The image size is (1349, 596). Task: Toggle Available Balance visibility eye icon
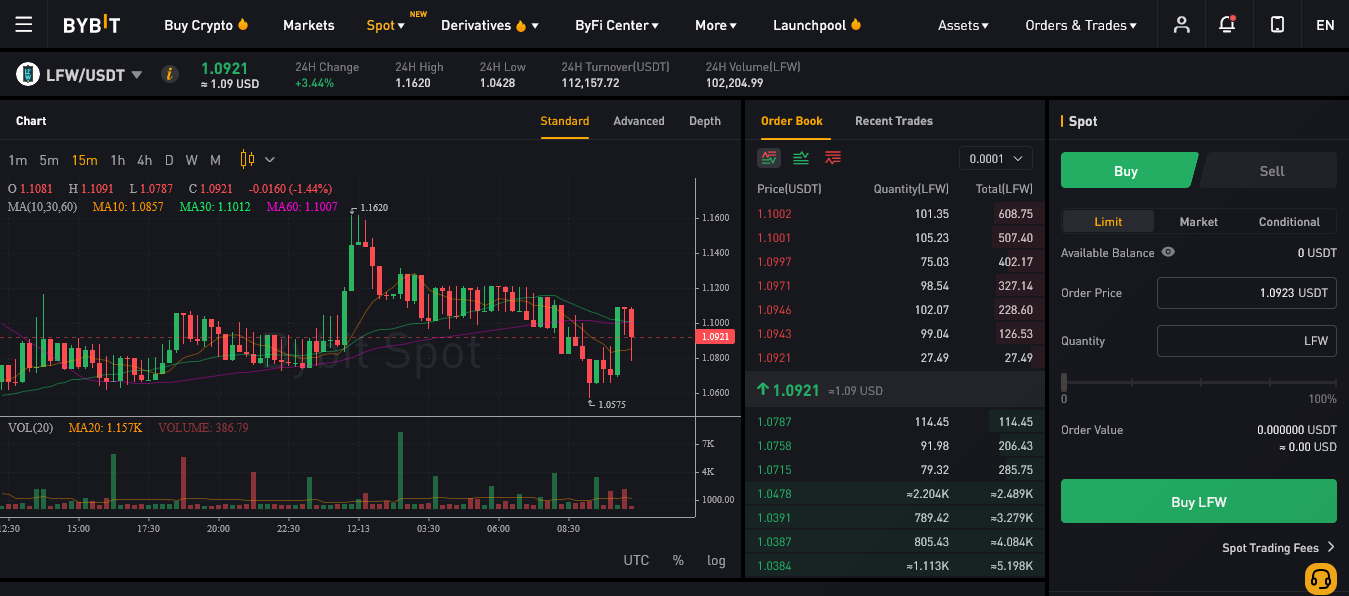pos(1168,253)
